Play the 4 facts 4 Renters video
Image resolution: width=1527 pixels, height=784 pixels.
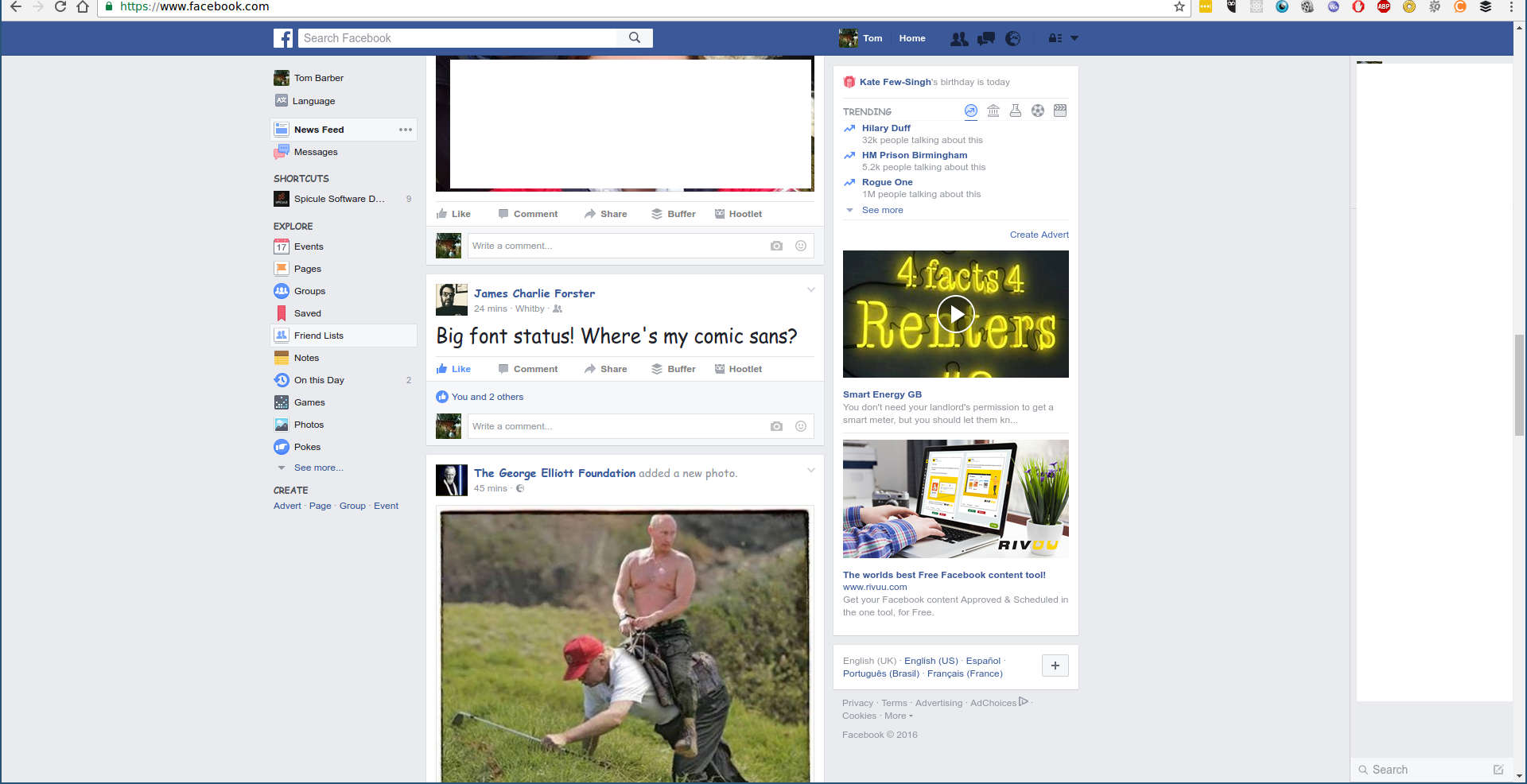(x=956, y=314)
